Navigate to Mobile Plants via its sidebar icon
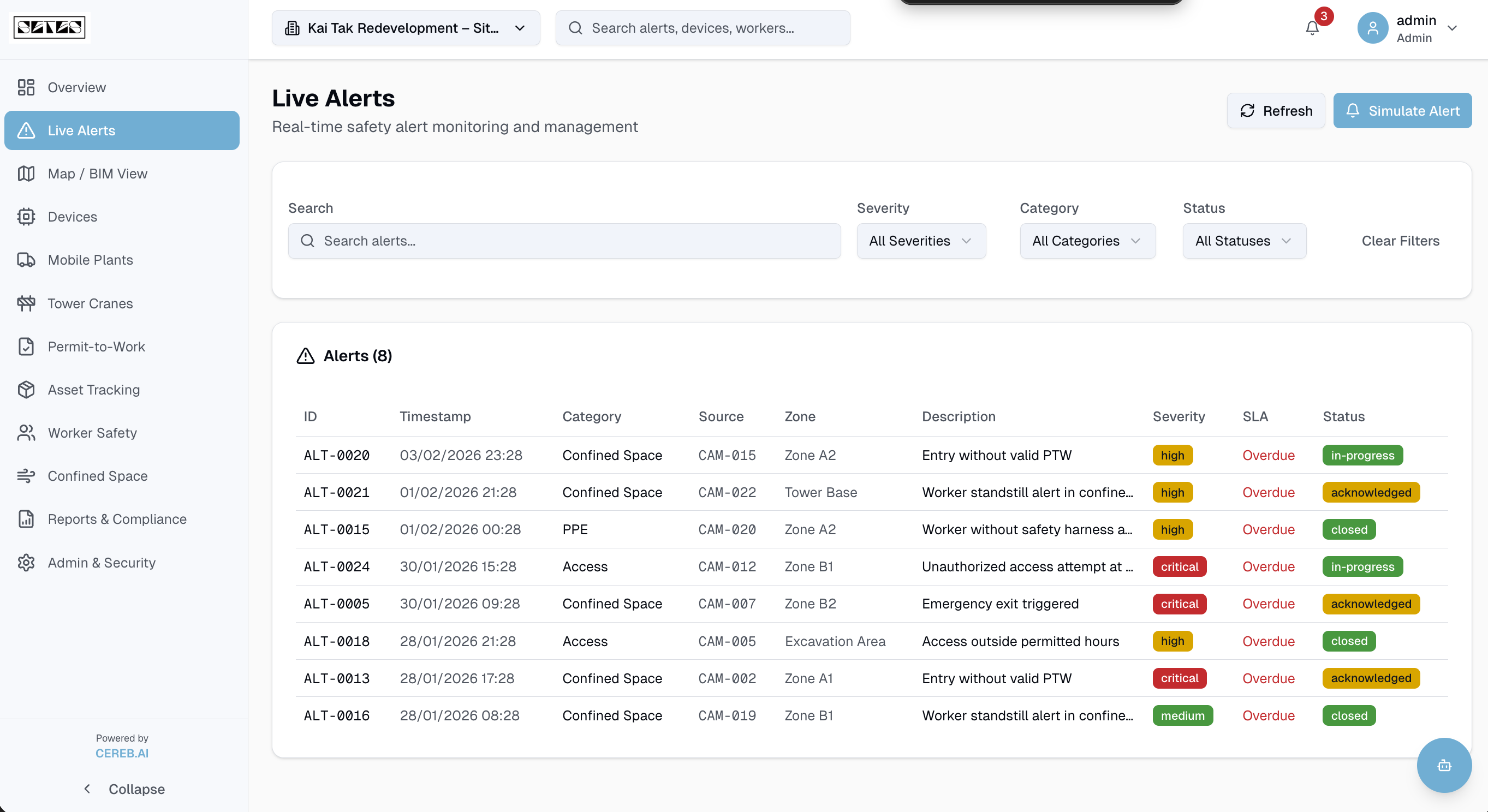Viewport: 1488px width, 812px height. coord(26,260)
